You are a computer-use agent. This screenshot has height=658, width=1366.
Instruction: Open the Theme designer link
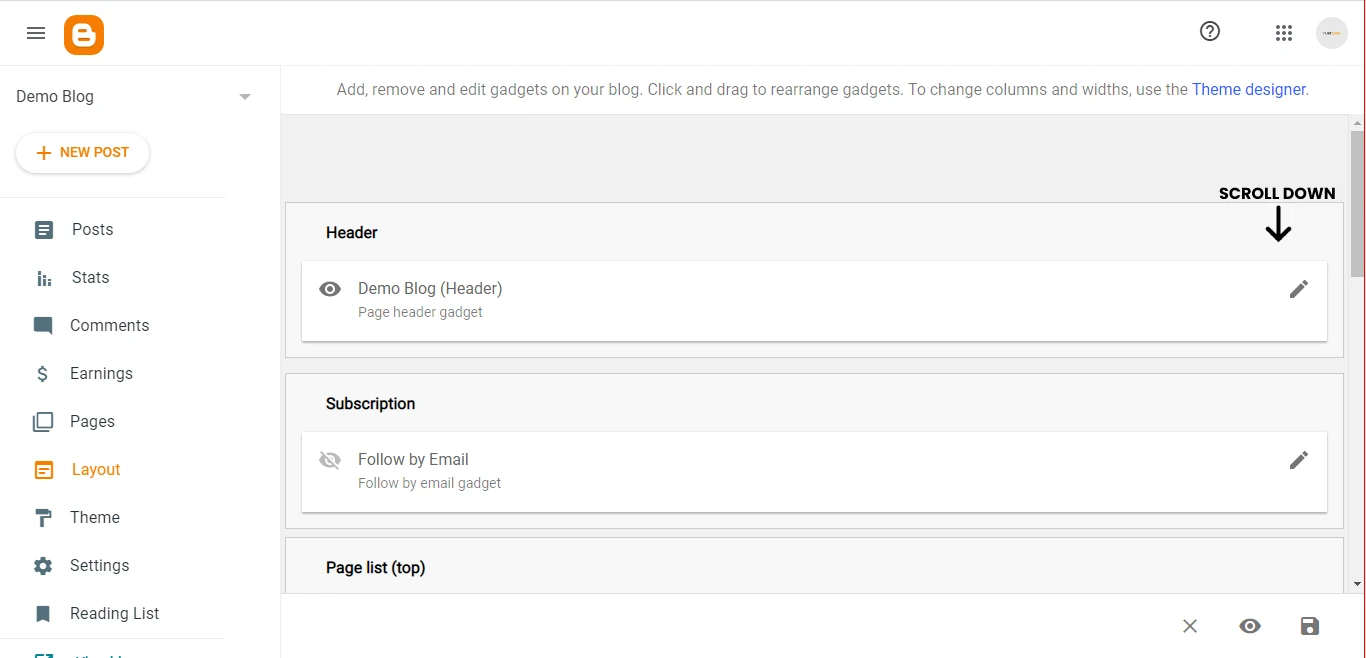pyautogui.click(x=1248, y=89)
